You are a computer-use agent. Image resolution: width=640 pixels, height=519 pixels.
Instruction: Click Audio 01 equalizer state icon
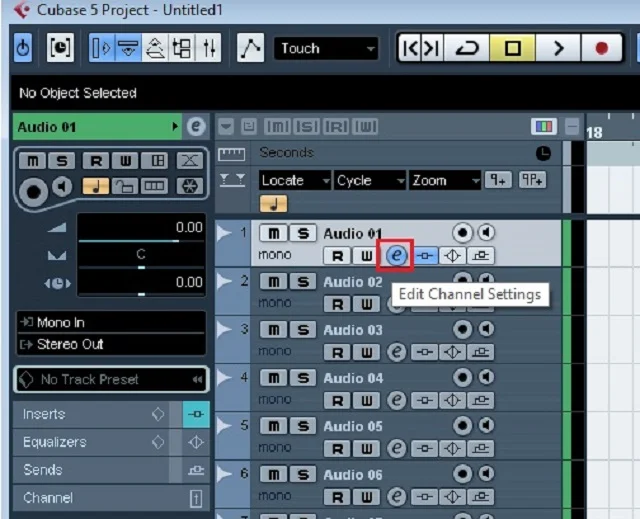[453, 256]
